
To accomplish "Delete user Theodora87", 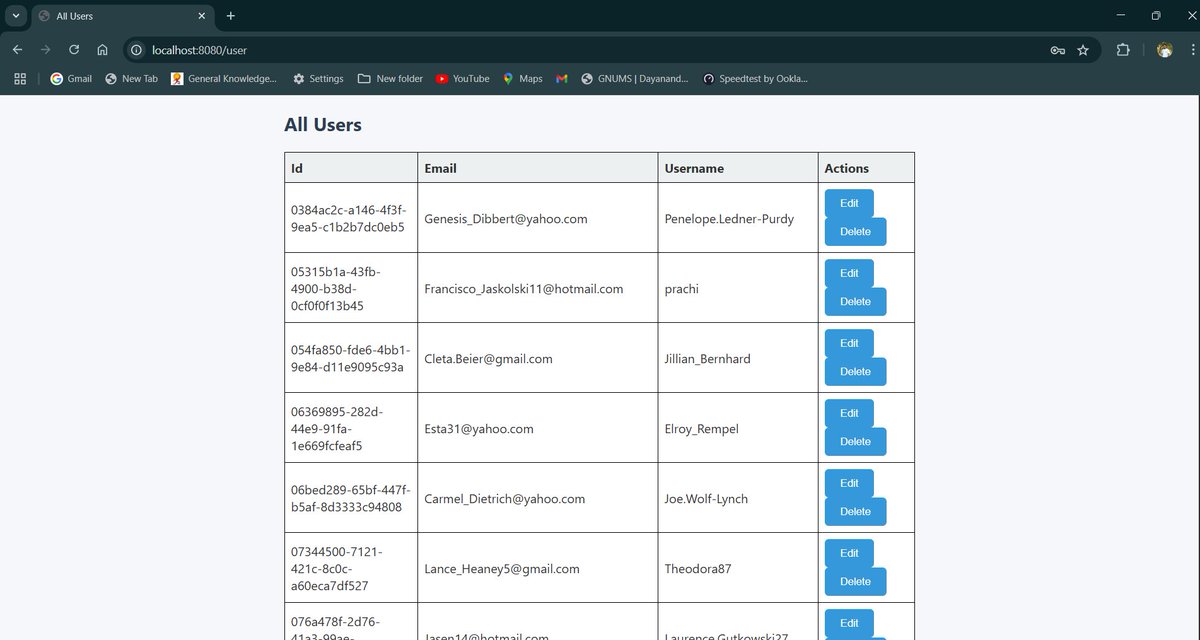I will [855, 582].
